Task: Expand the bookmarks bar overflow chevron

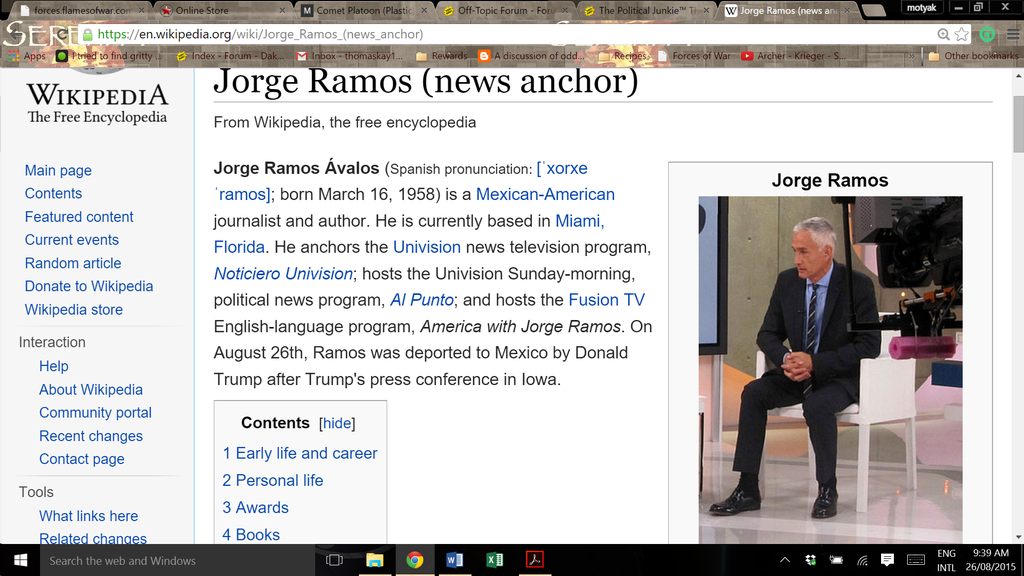Action: pyautogui.click(x=912, y=56)
